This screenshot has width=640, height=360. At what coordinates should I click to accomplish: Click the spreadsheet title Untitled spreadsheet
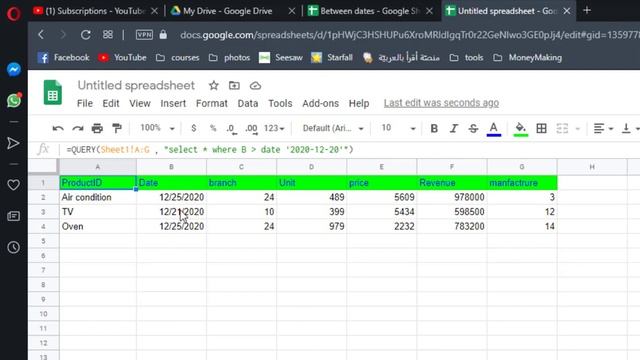coord(136,85)
